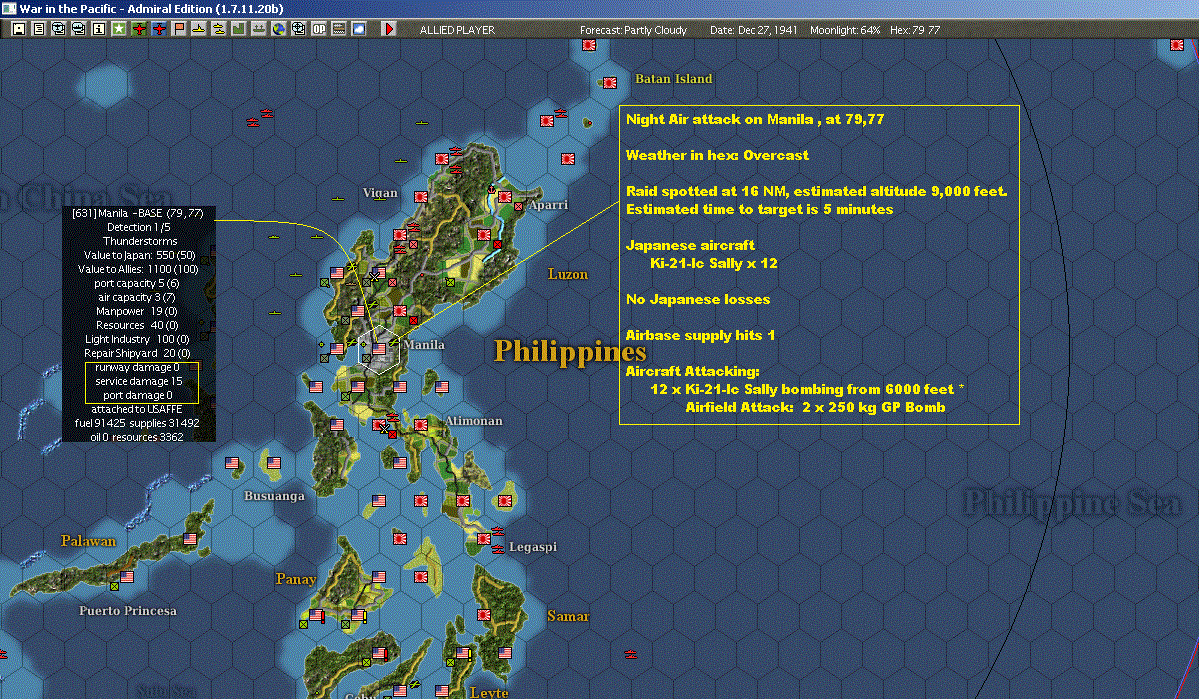Click the ALLIED PLAYER status text

coord(457,30)
